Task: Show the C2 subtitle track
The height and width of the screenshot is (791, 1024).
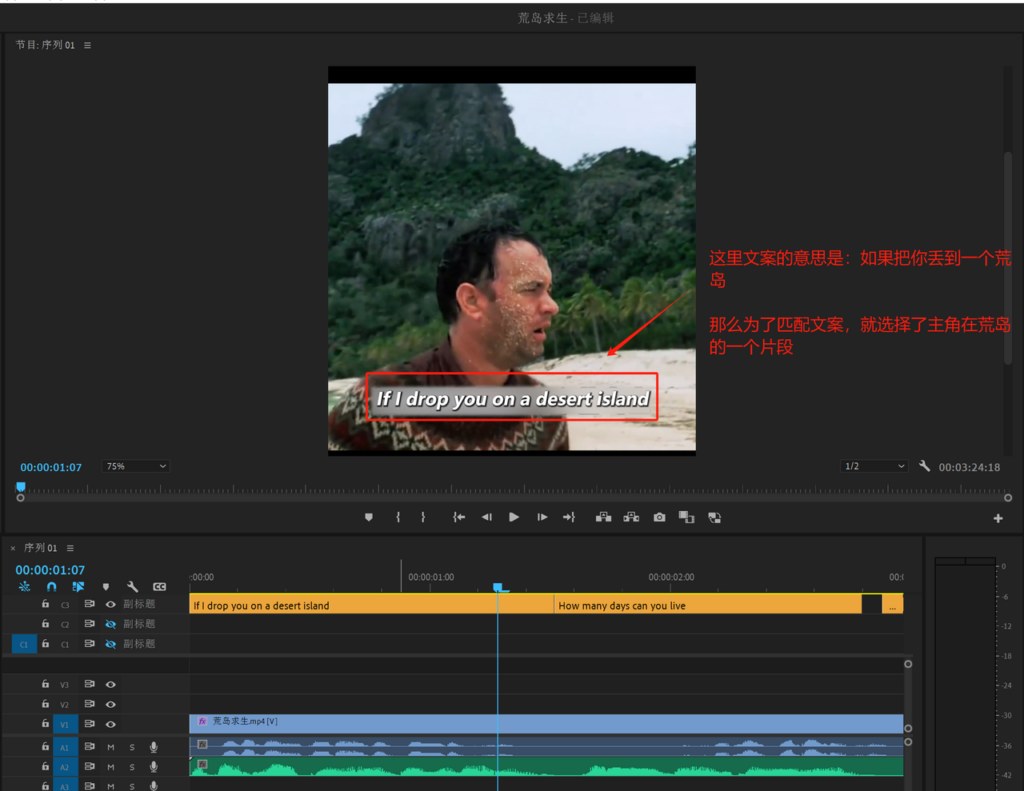Action: point(110,624)
